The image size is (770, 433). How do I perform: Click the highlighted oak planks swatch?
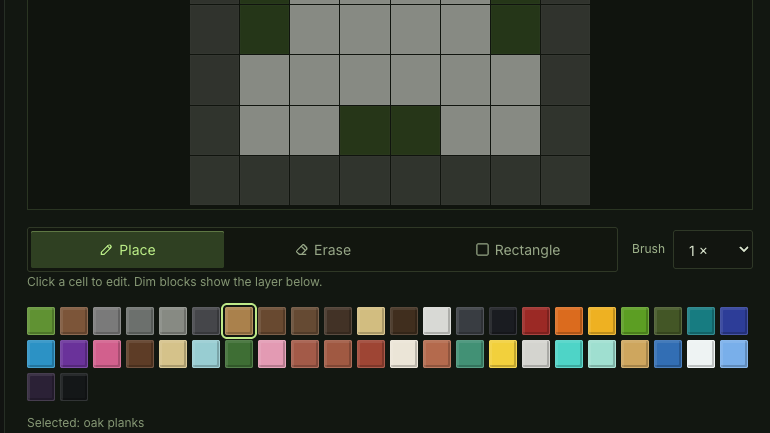click(239, 321)
